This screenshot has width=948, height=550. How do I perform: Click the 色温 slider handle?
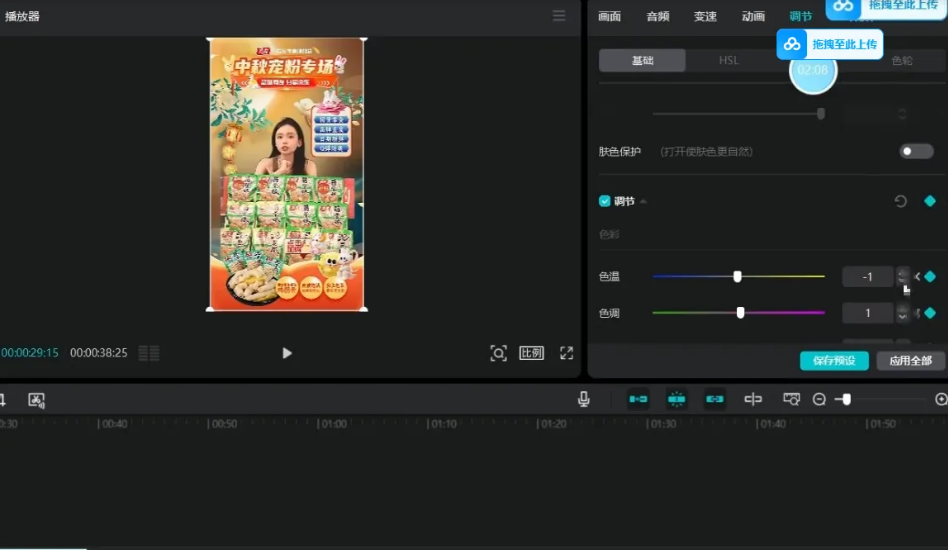coord(737,276)
